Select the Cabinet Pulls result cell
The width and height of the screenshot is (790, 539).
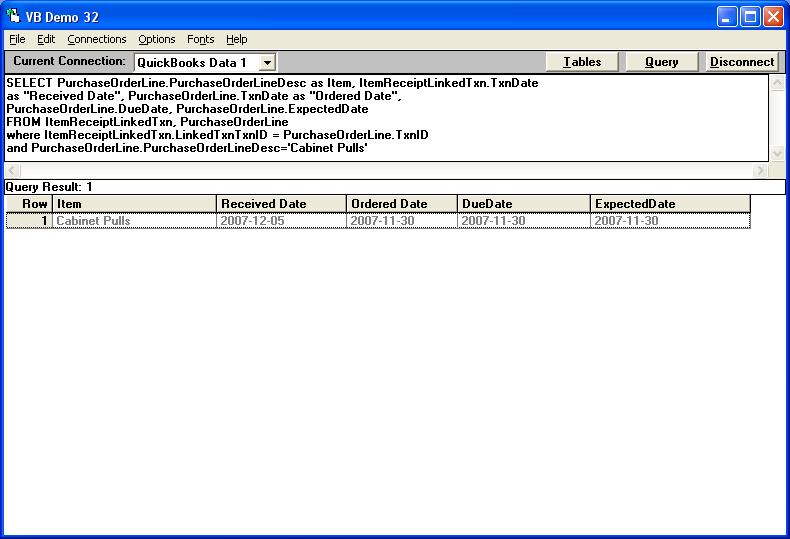coord(134,221)
